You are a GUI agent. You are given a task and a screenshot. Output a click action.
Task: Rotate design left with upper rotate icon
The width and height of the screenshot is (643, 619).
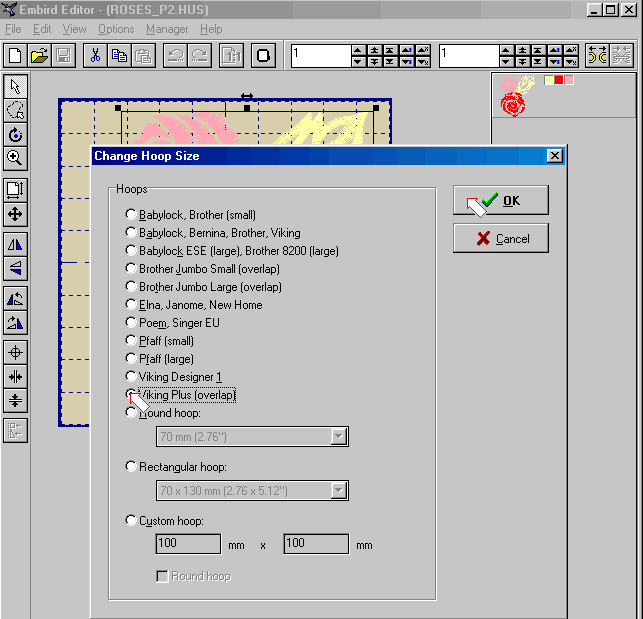click(16, 299)
